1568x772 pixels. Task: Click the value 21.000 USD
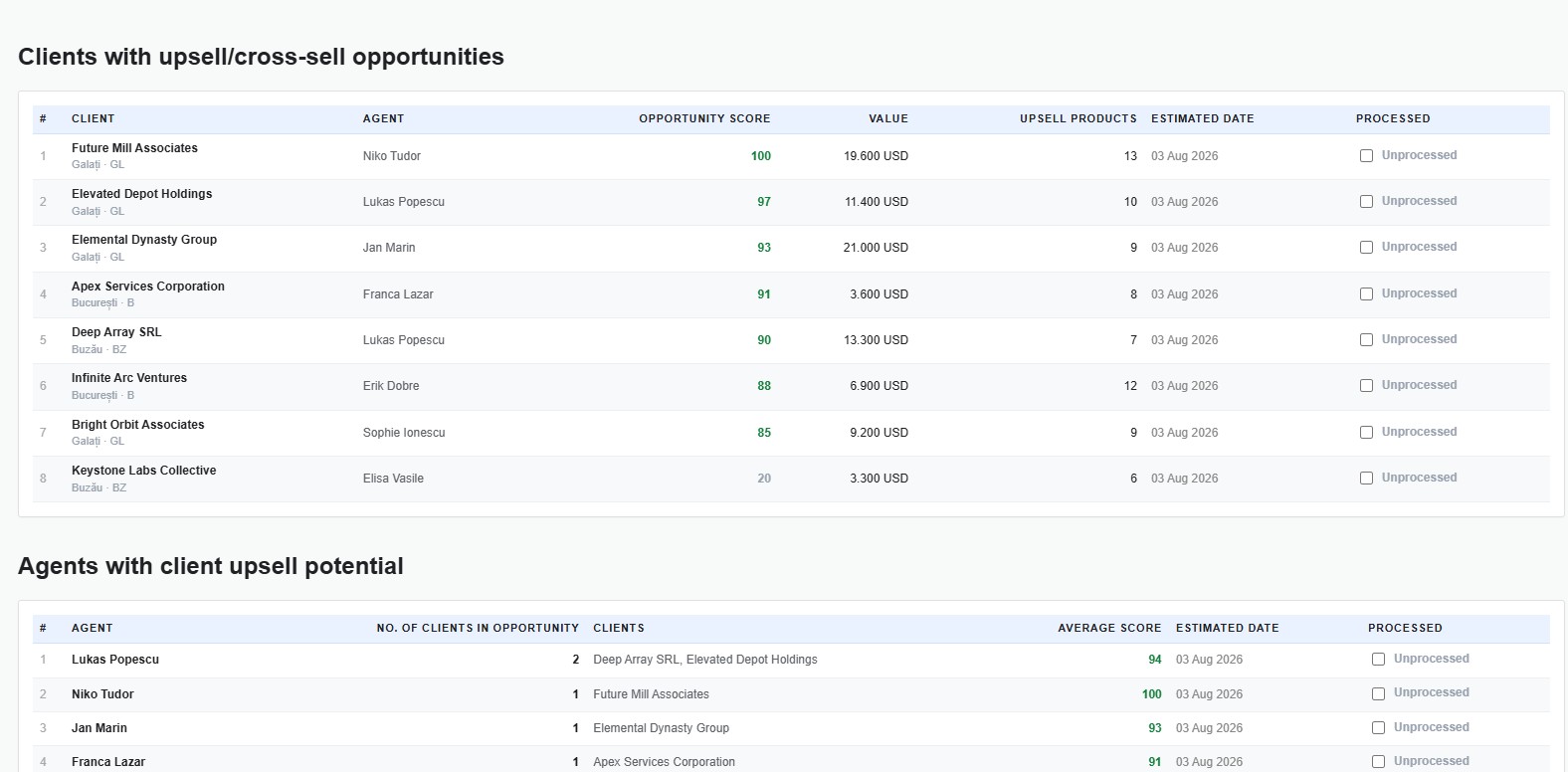(x=876, y=248)
